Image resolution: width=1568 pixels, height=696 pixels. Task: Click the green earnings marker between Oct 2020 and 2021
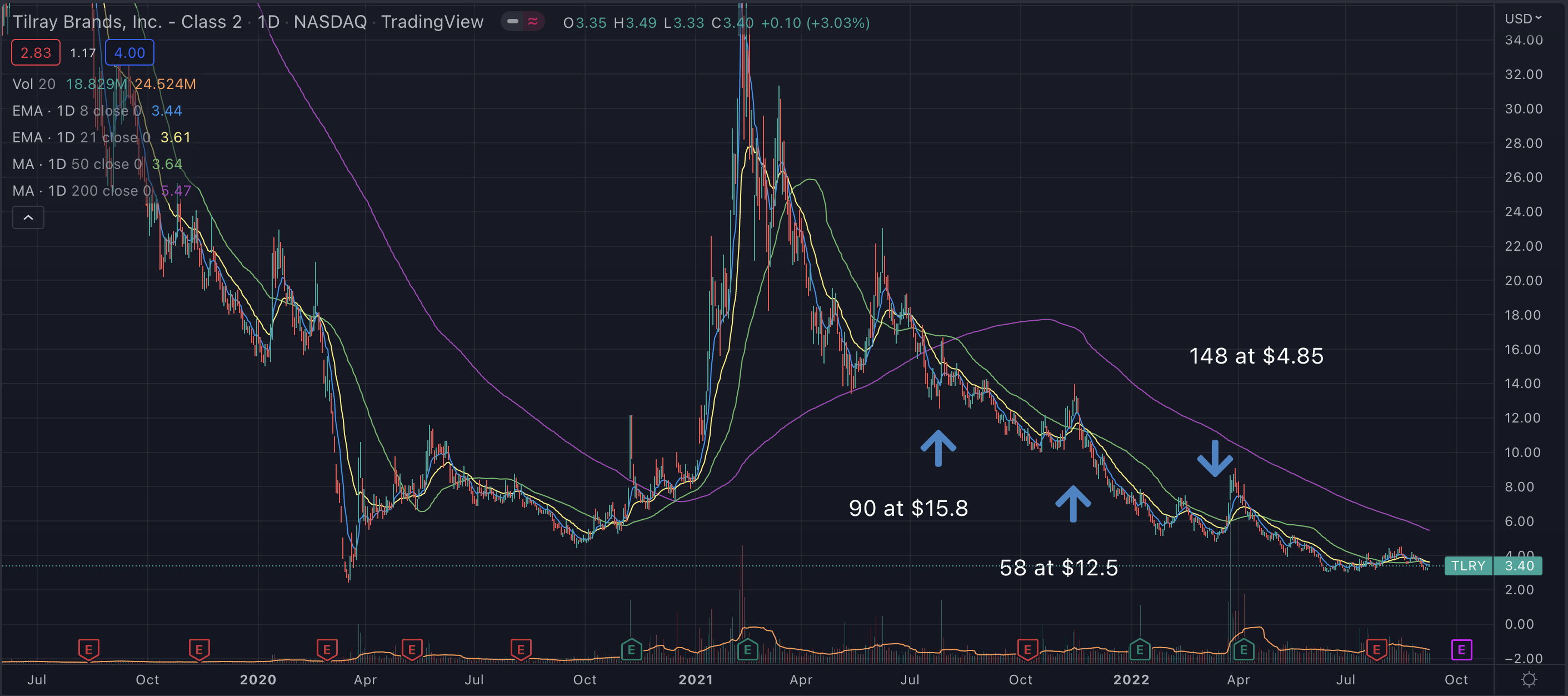coord(631,650)
